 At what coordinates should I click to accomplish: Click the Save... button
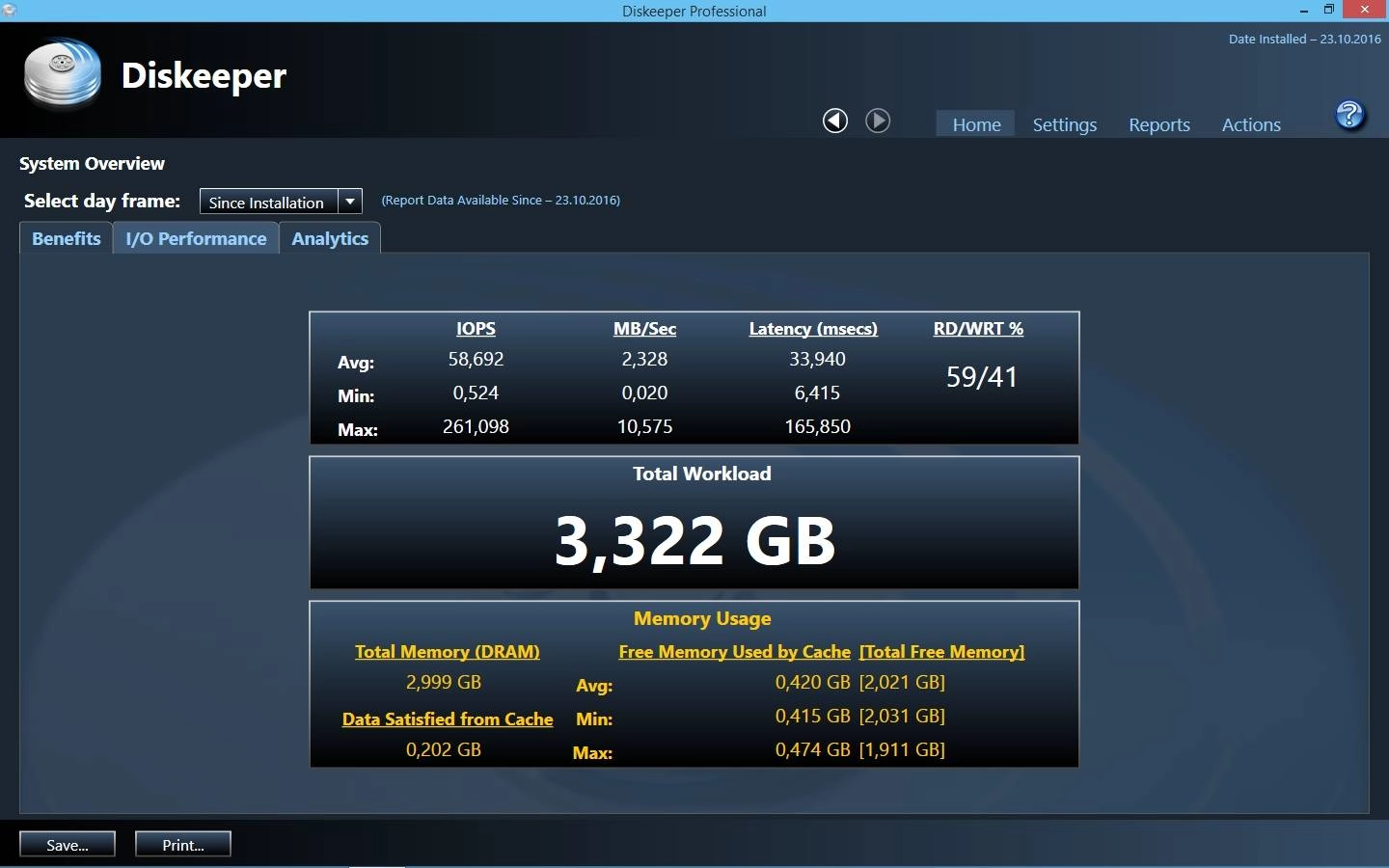coord(68,845)
